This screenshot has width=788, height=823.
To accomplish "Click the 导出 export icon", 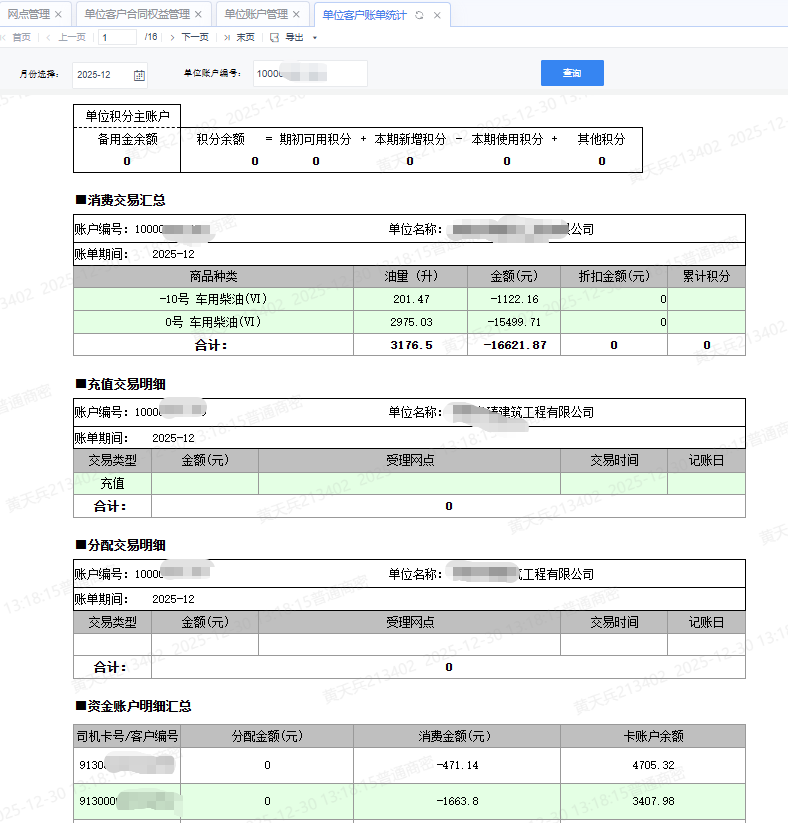I will pyautogui.click(x=274, y=37).
